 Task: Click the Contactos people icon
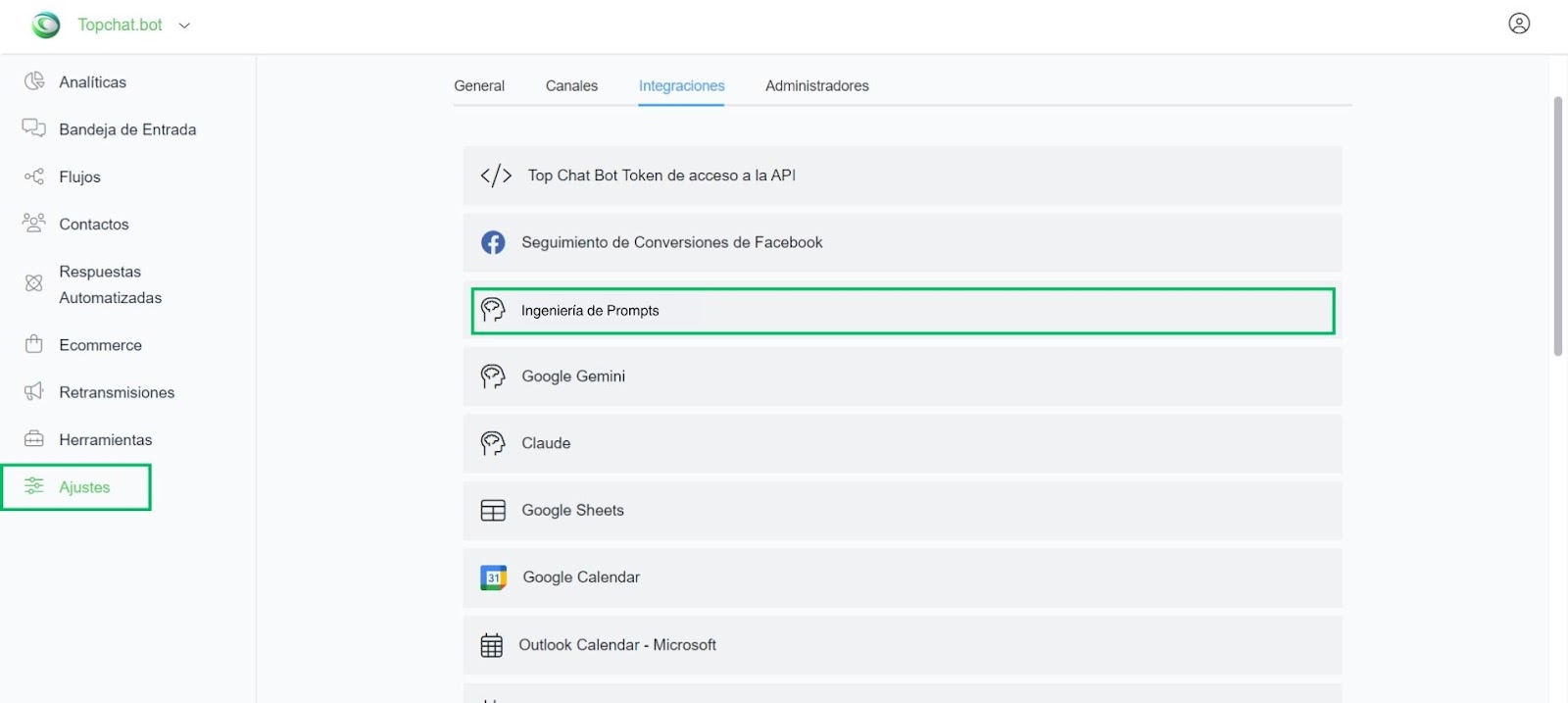(x=34, y=224)
